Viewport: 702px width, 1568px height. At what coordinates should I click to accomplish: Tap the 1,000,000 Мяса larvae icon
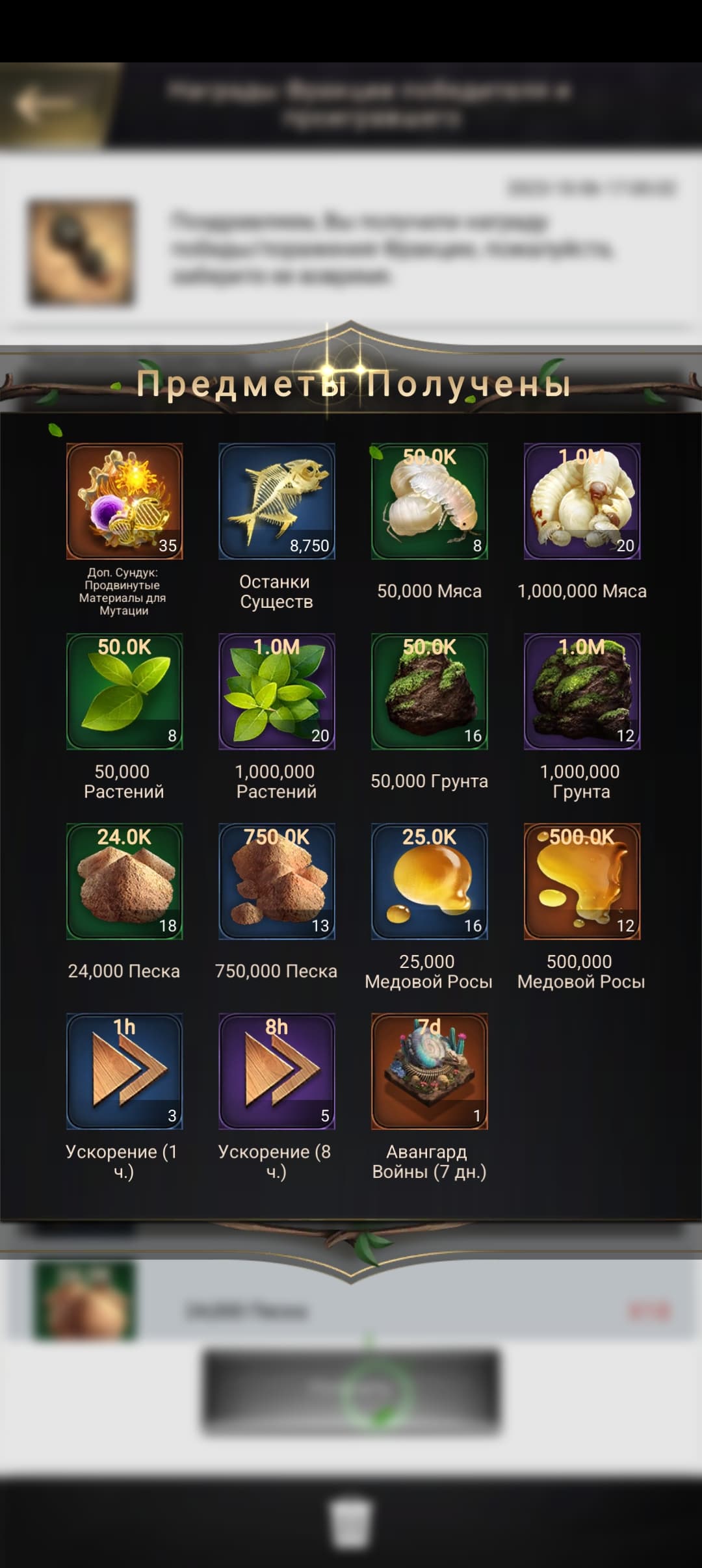582,501
